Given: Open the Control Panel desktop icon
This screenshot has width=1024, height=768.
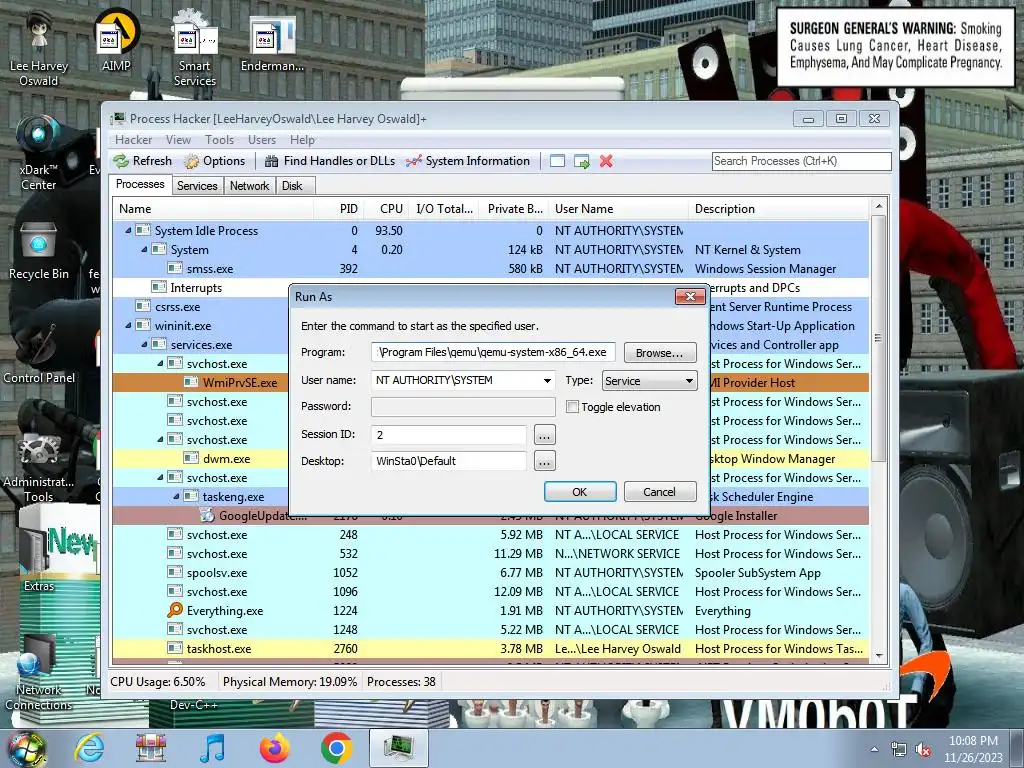Looking at the screenshot, I should (x=39, y=353).
